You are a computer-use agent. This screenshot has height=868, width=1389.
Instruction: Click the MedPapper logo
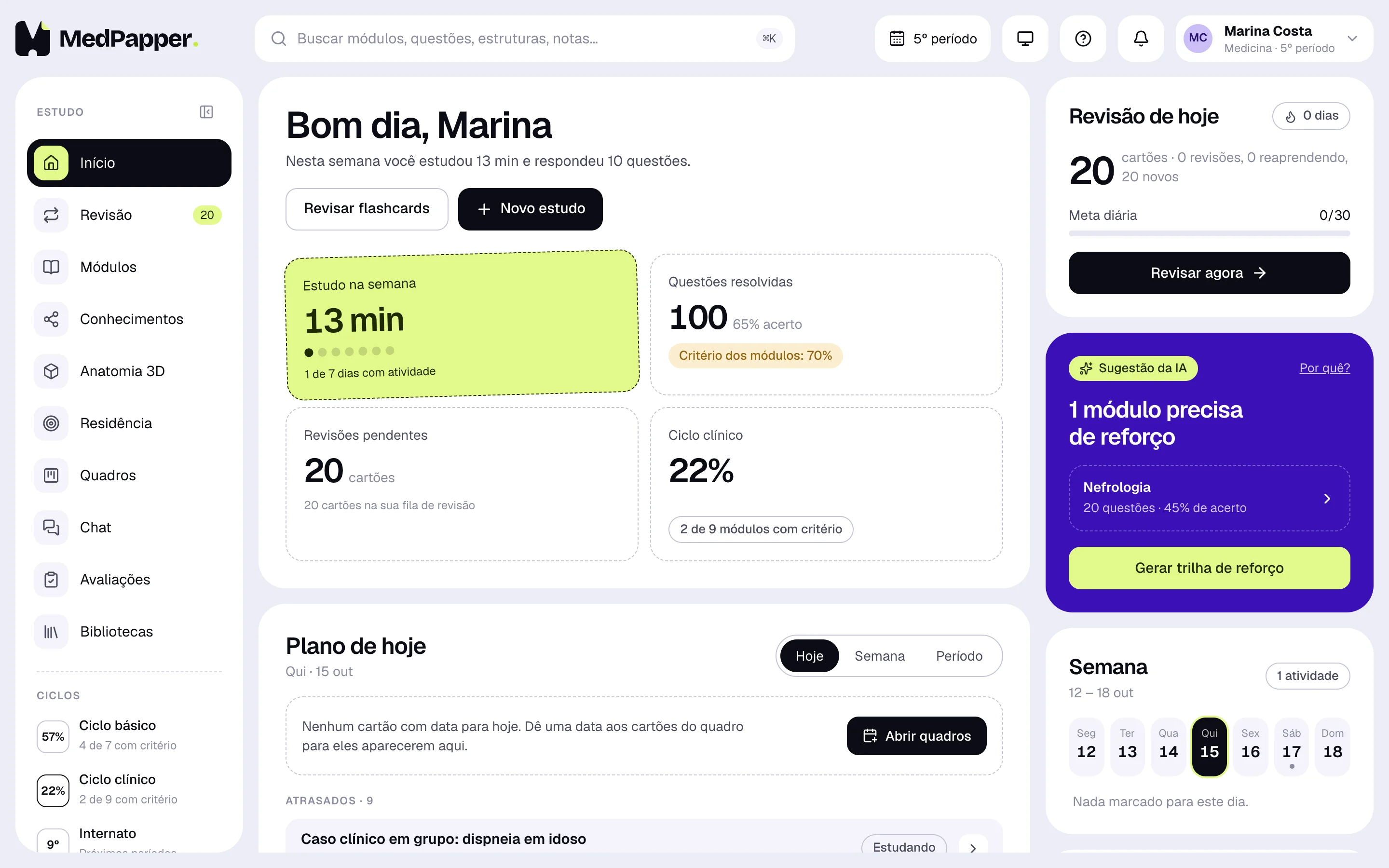pyautogui.click(x=107, y=39)
